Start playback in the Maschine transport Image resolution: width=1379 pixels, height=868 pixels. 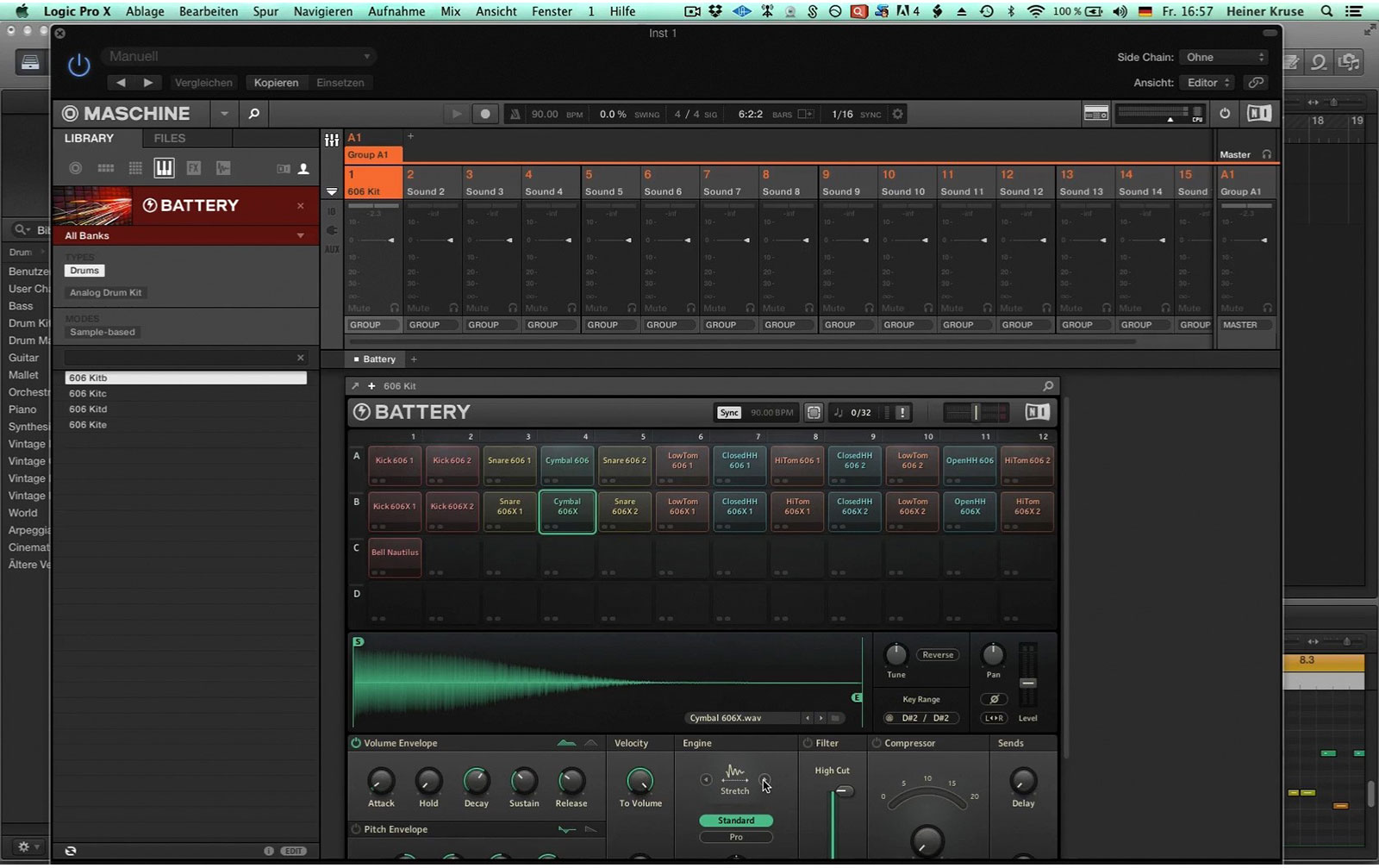[457, 114]
